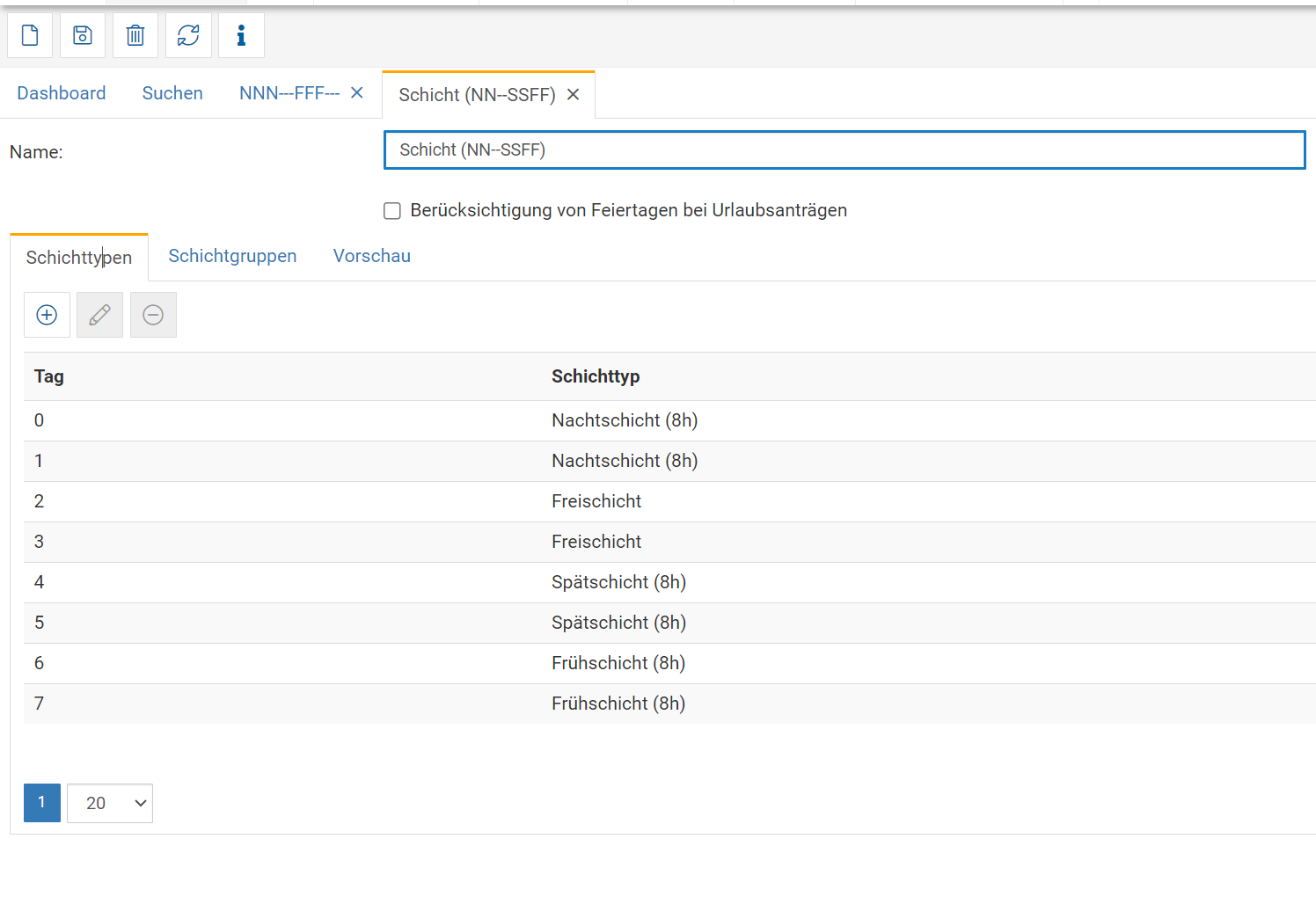Click the trash delete icon
Viewport: 1316px width, 919px height.
pyautogui.click(x=135, y=35)
